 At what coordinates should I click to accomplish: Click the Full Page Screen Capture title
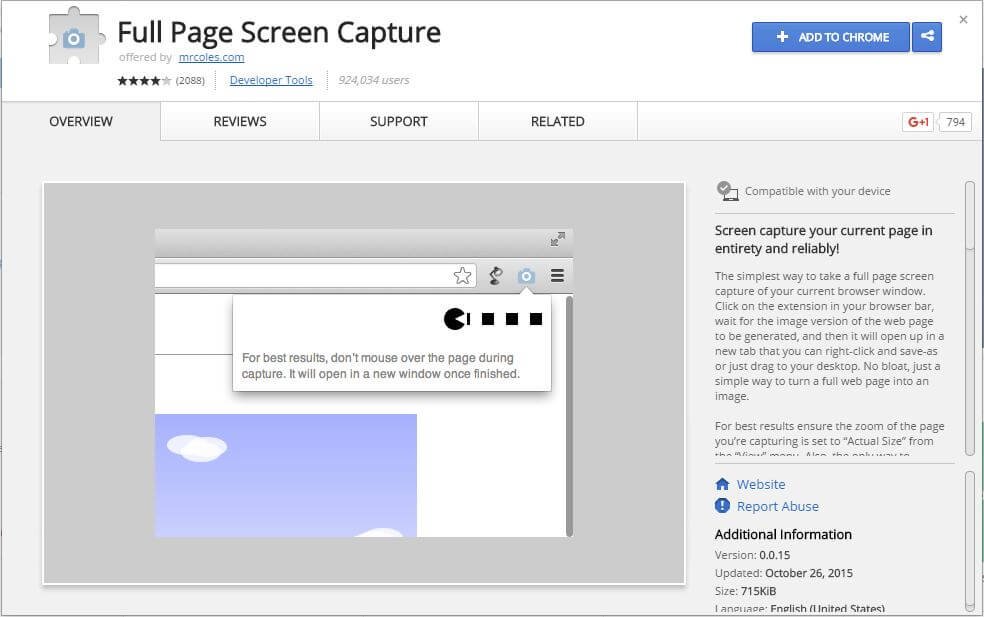pyautogui.click(x=279, y=33)
